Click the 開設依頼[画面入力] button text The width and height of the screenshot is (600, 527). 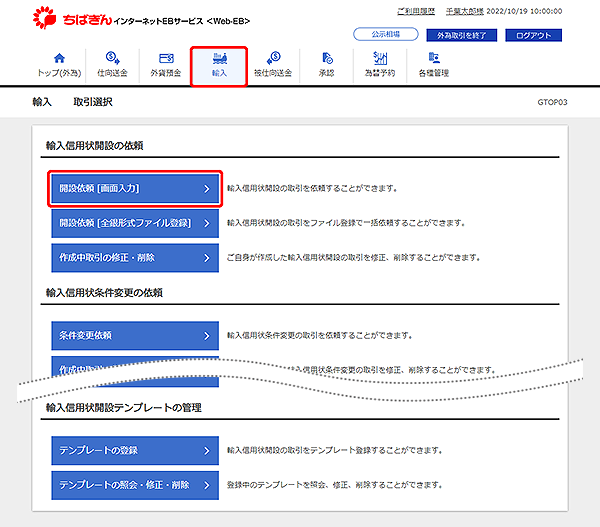[x=99, y=188]
